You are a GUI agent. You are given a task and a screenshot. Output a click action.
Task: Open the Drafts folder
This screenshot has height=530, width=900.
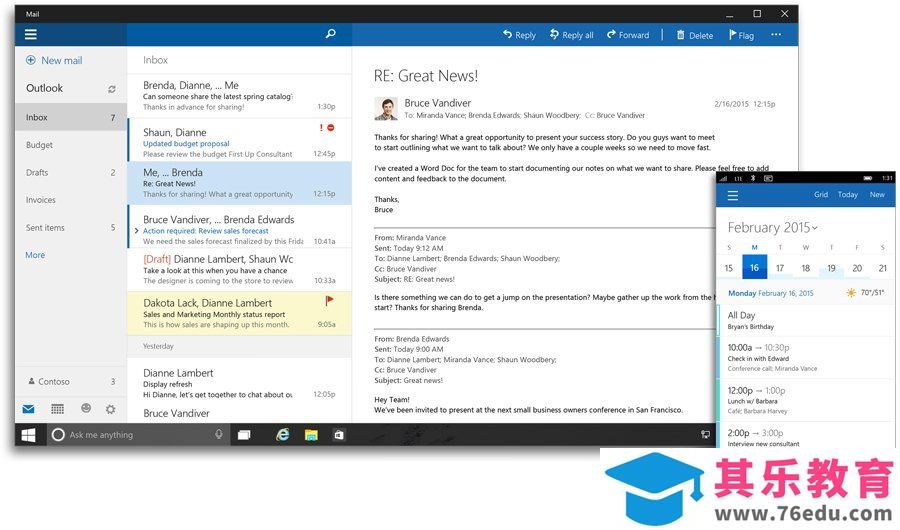[71, 172]
